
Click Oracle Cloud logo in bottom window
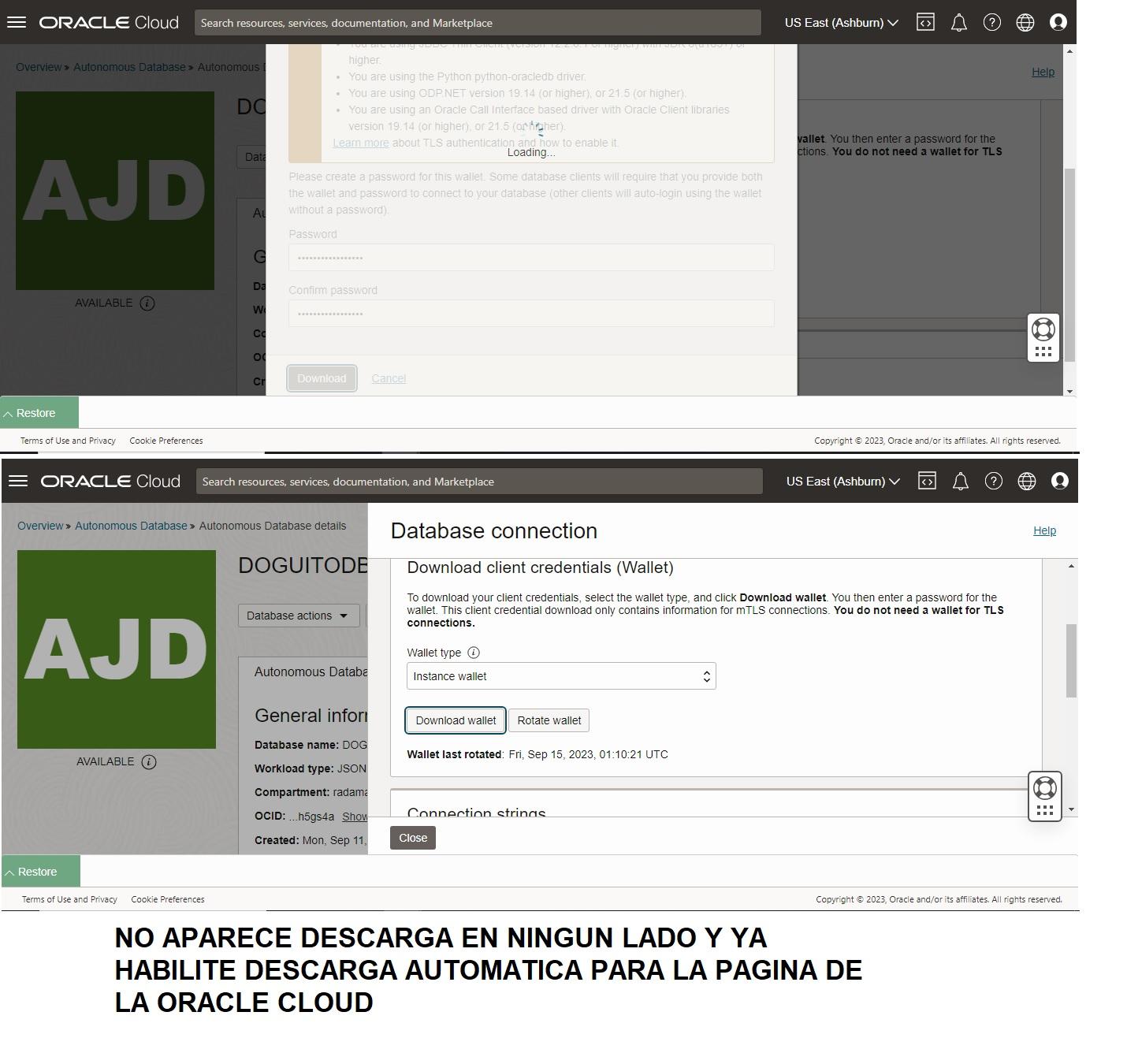pyautogui.click(x=110, y=482)
